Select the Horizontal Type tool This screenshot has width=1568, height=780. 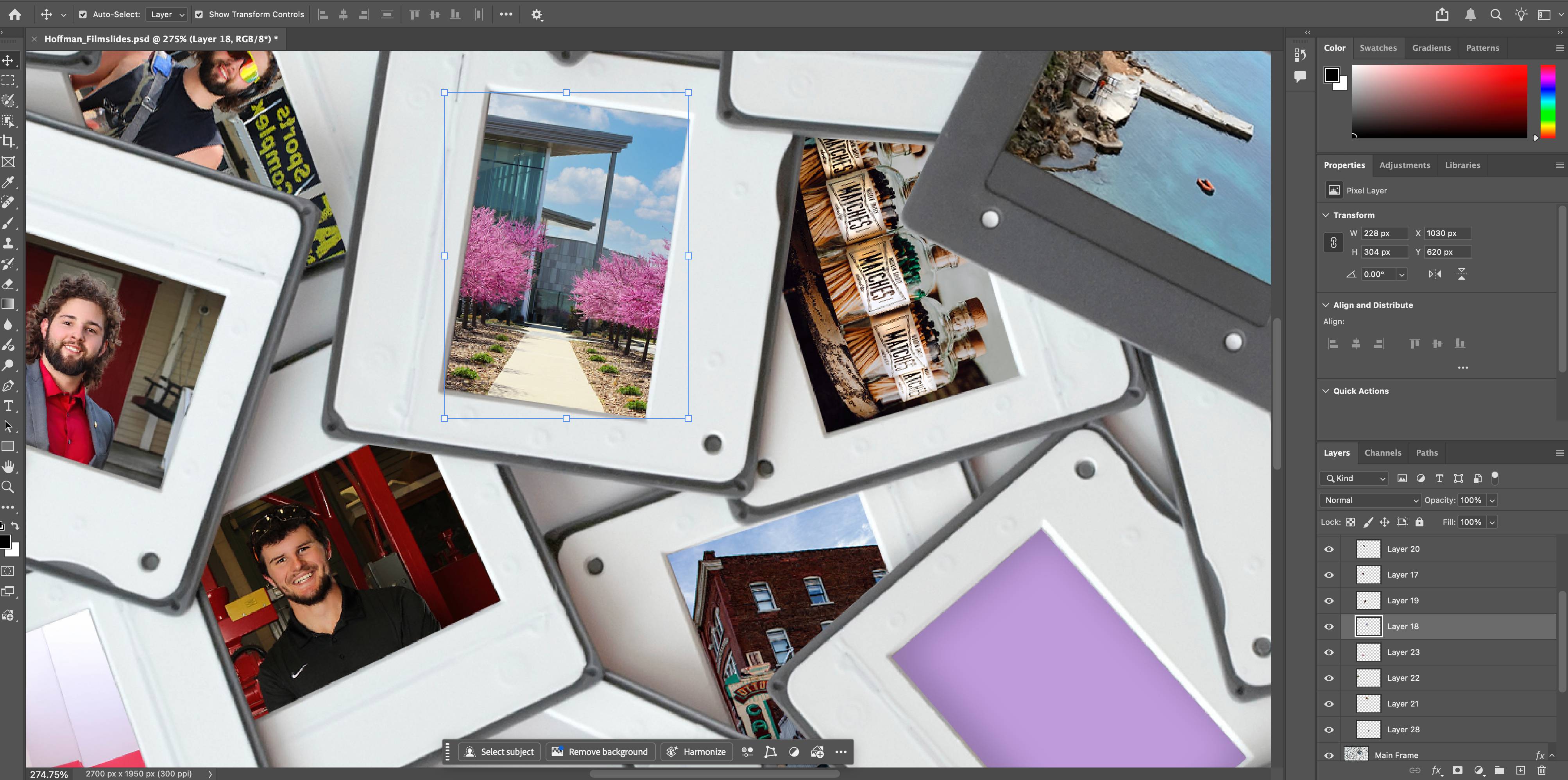pyautogui.click(x=9, y=406)
